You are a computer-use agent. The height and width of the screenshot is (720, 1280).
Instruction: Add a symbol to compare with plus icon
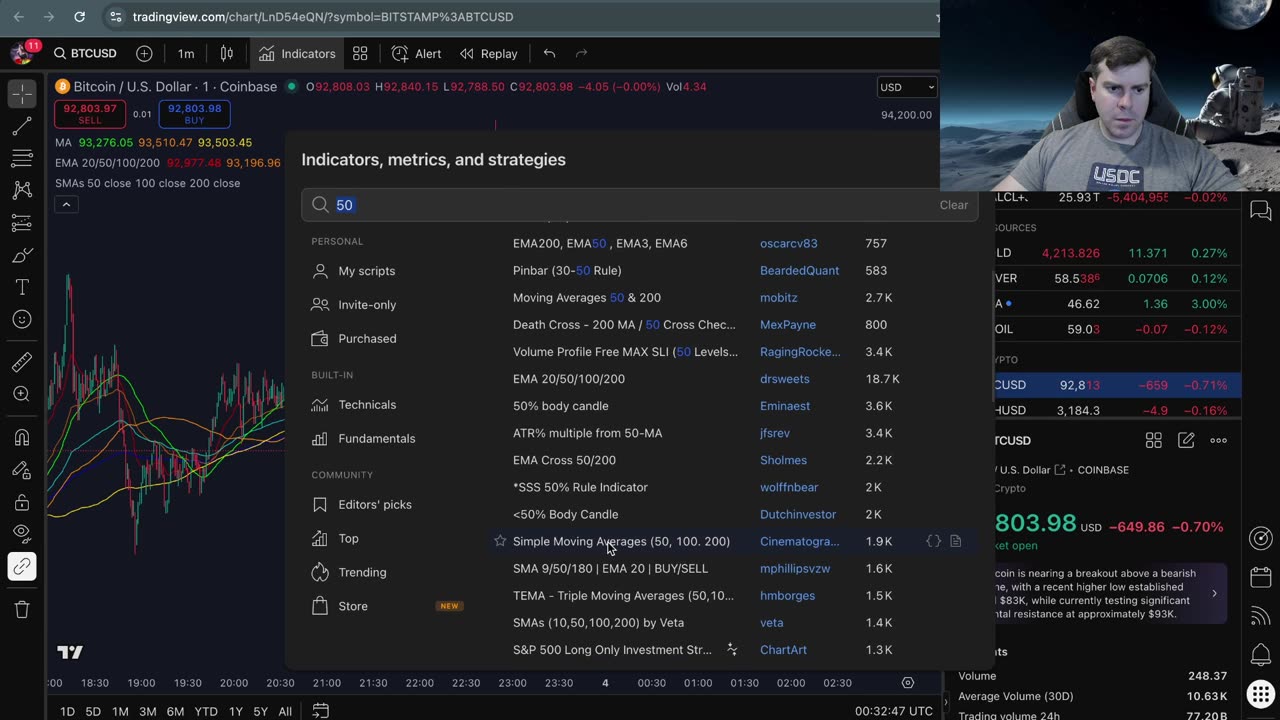pyautogui.click(x=144, y=53)
